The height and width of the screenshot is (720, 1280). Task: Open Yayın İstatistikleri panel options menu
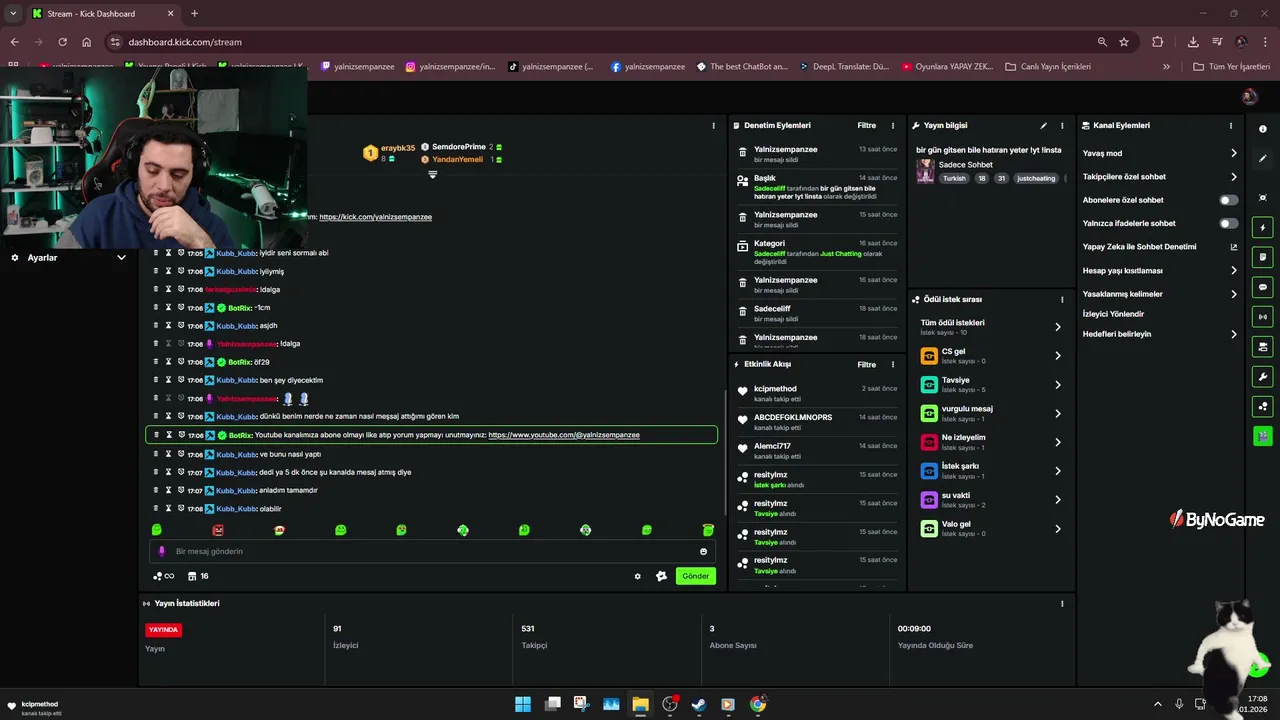(1062, 604)
